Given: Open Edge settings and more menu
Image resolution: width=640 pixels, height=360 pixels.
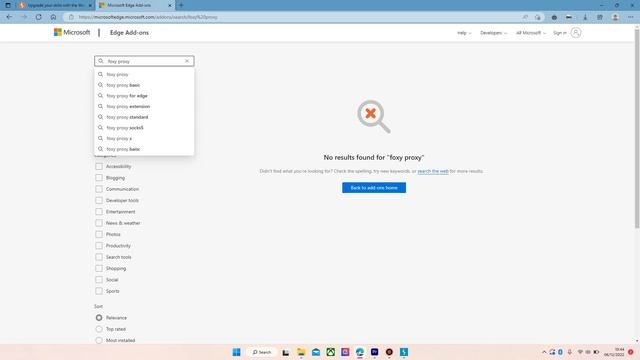Looking at the screenshot, I should pyautogui.click(x=631, y=17).
